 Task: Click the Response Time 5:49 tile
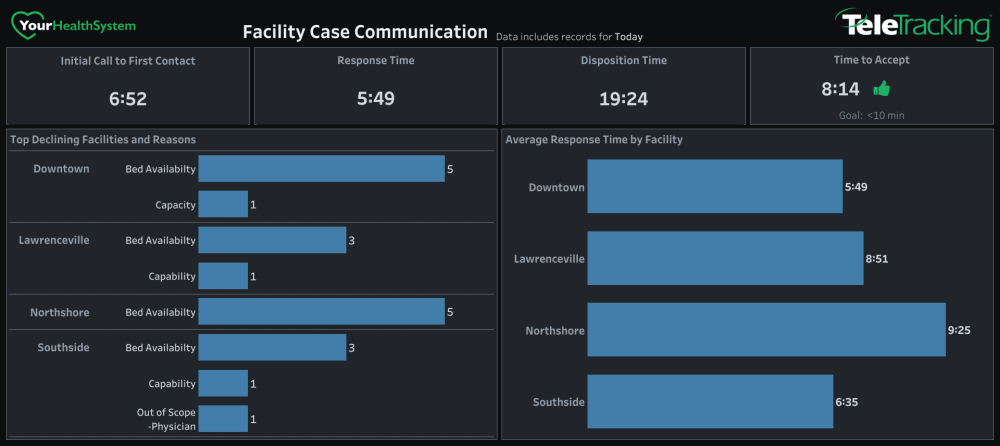point(376,85)
